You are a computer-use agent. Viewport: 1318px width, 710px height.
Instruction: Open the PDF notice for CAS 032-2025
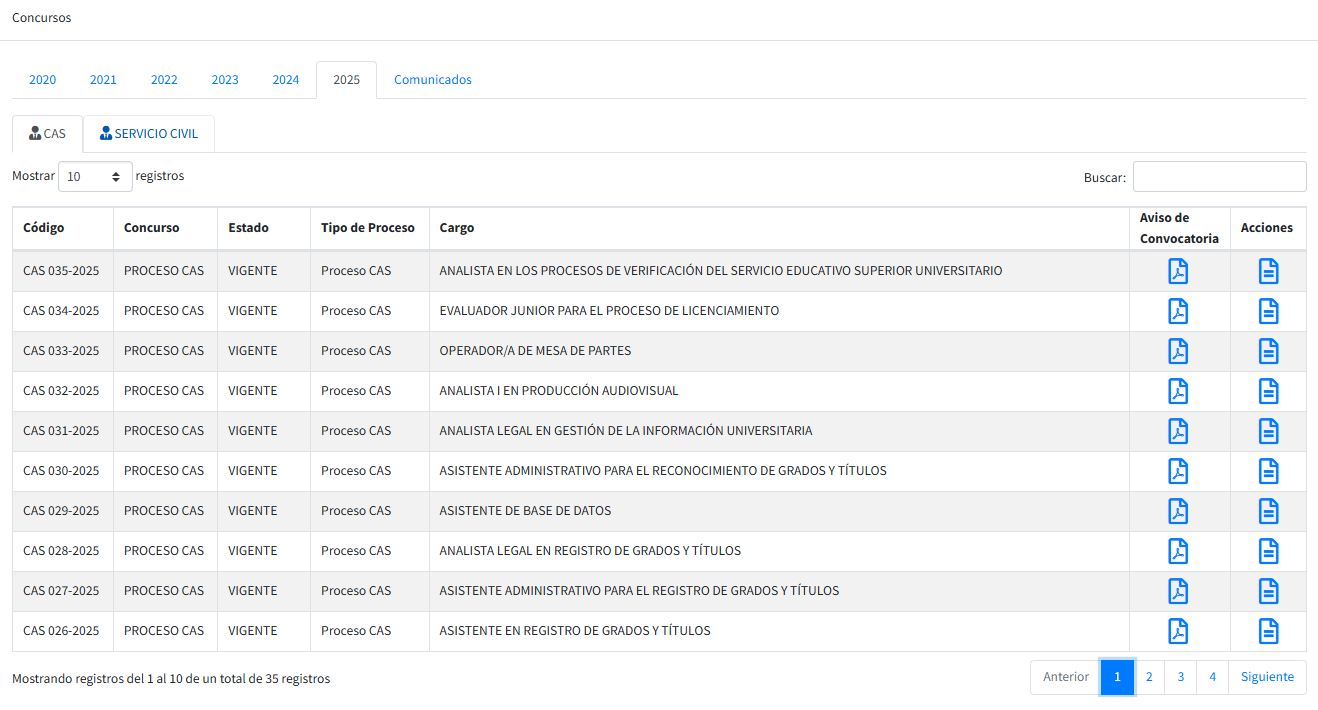pos(1179,391)
